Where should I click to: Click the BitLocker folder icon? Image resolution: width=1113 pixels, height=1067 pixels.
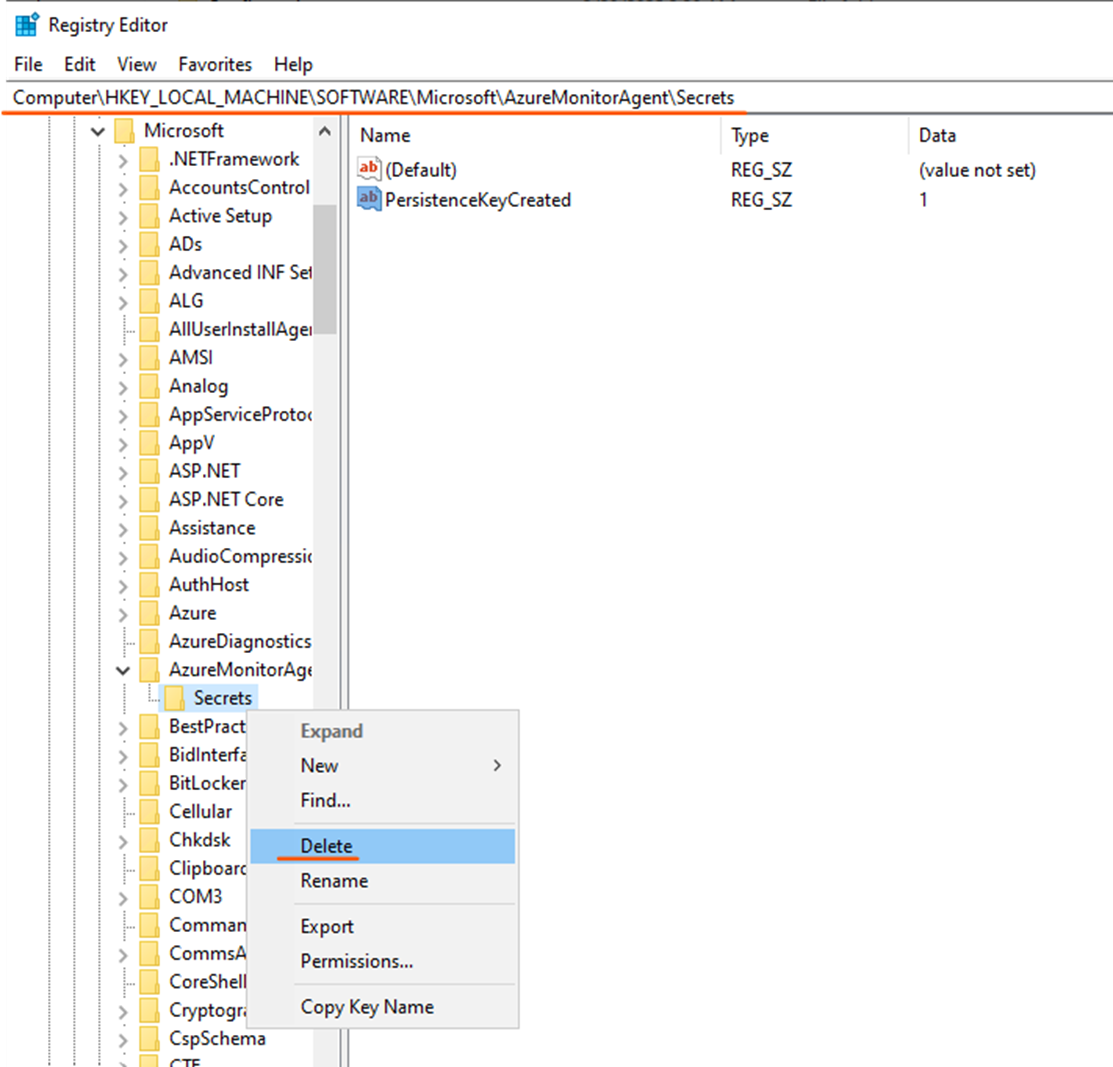click(x=149, y=783)
